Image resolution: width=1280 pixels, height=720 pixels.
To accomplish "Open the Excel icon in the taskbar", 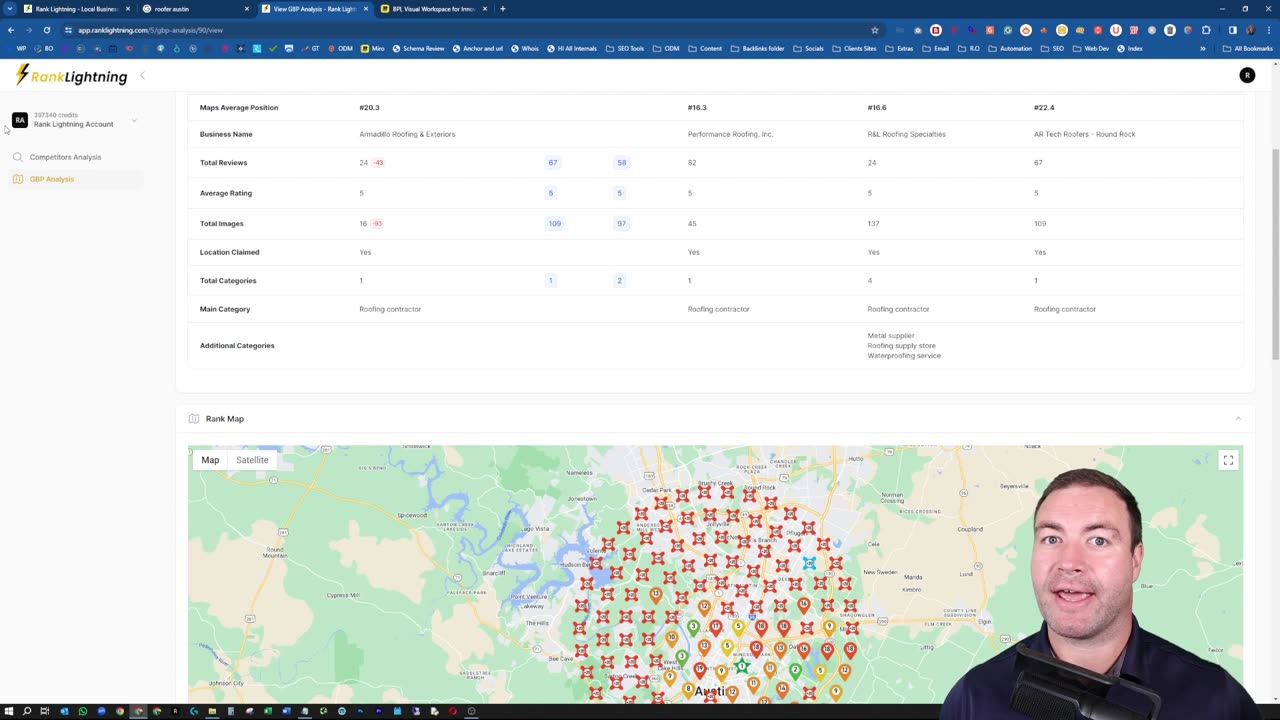I will pos(268,711).
